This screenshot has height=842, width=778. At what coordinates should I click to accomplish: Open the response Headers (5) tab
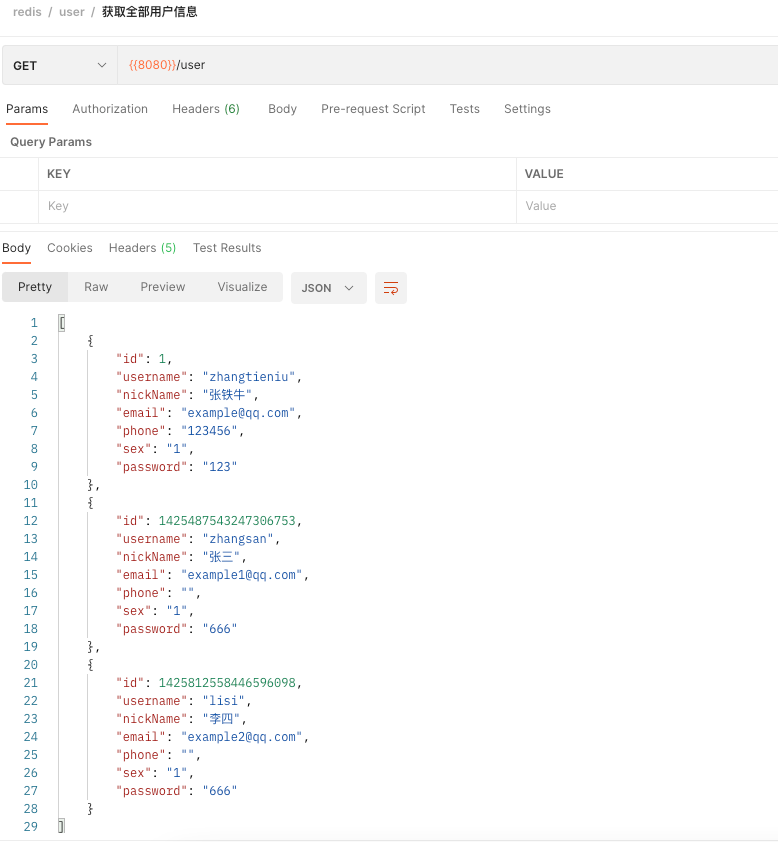point(142,248)
